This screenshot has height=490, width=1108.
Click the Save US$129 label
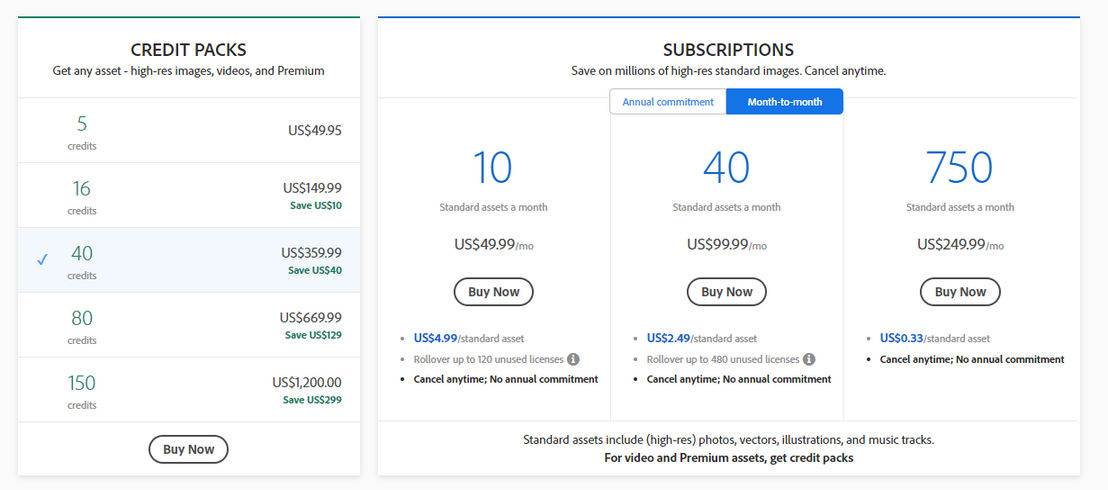[313, 335]
